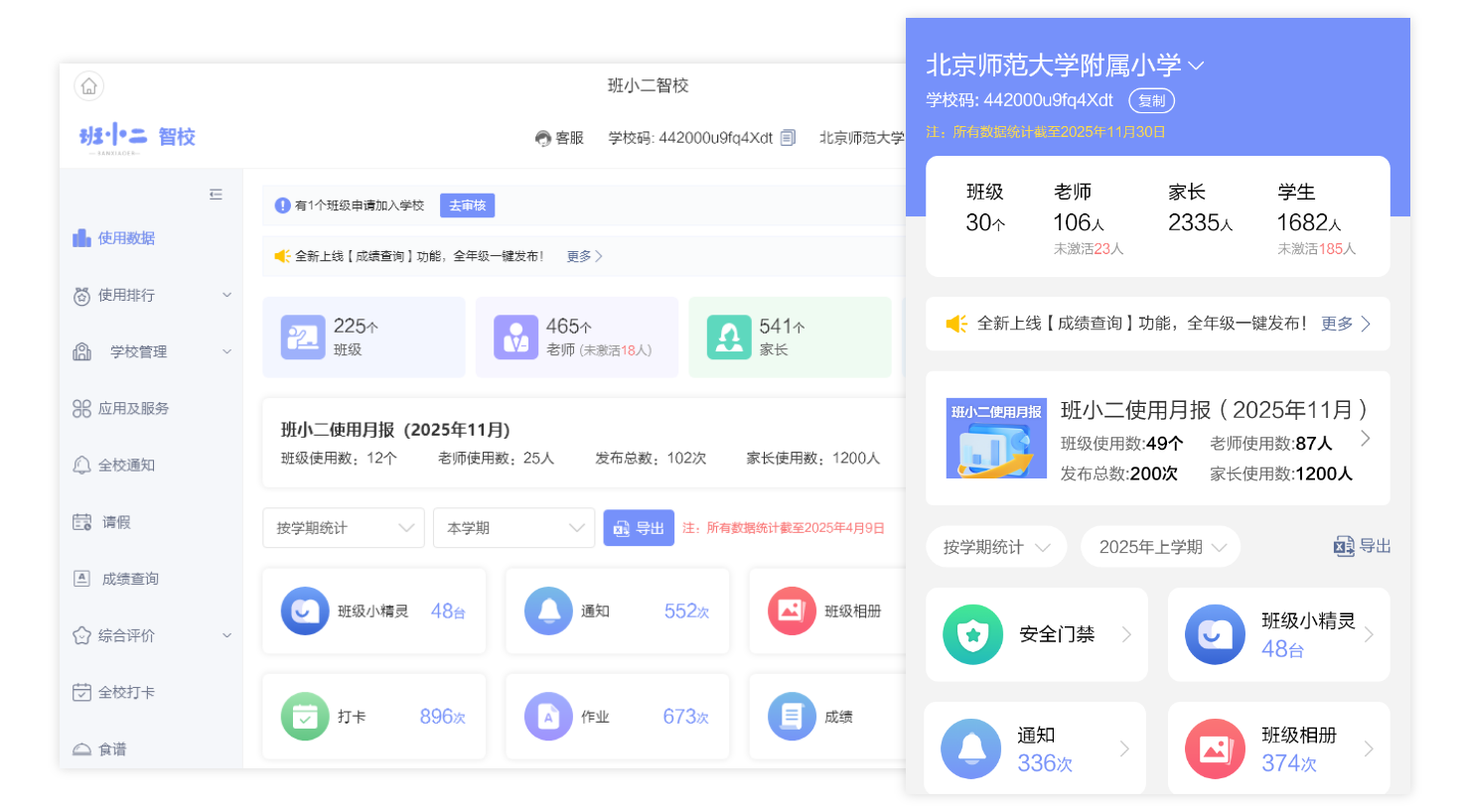The width and height of the screenshot is (1462, 812).
Task: Open the green 安全门禁 shield icon
Action: 972,634
